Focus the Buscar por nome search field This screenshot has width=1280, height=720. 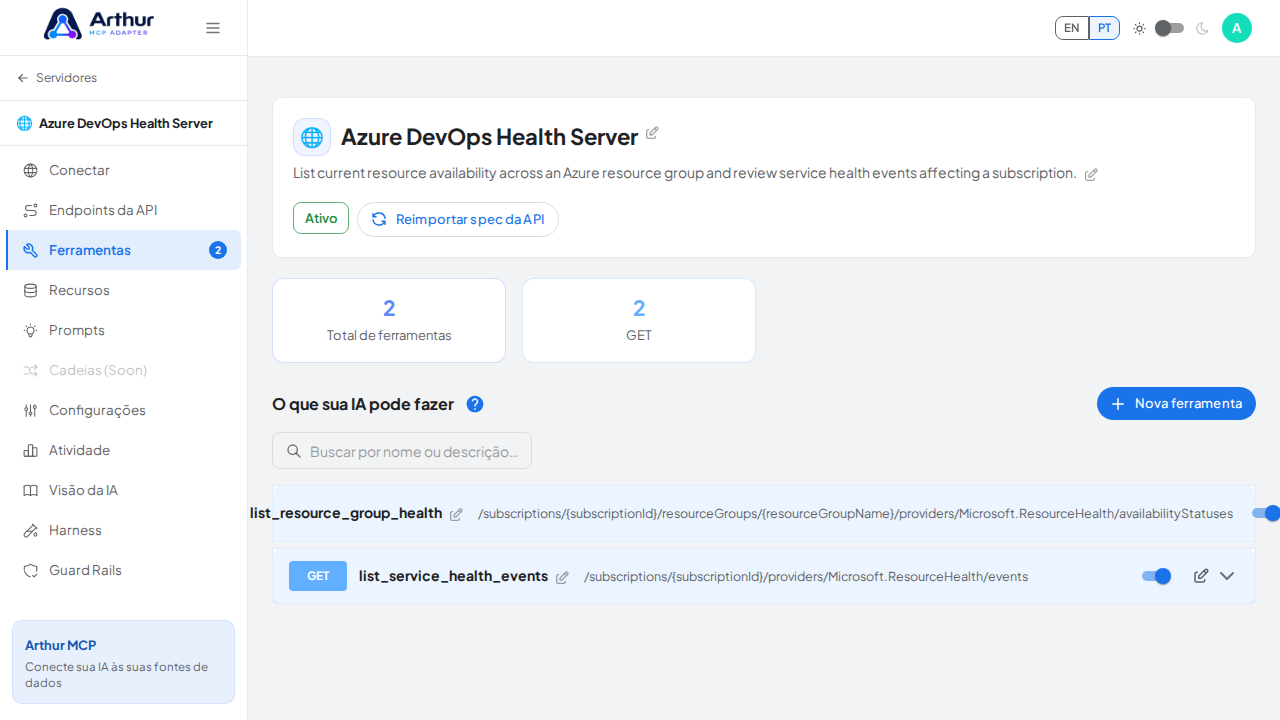[x=402, y=451]
